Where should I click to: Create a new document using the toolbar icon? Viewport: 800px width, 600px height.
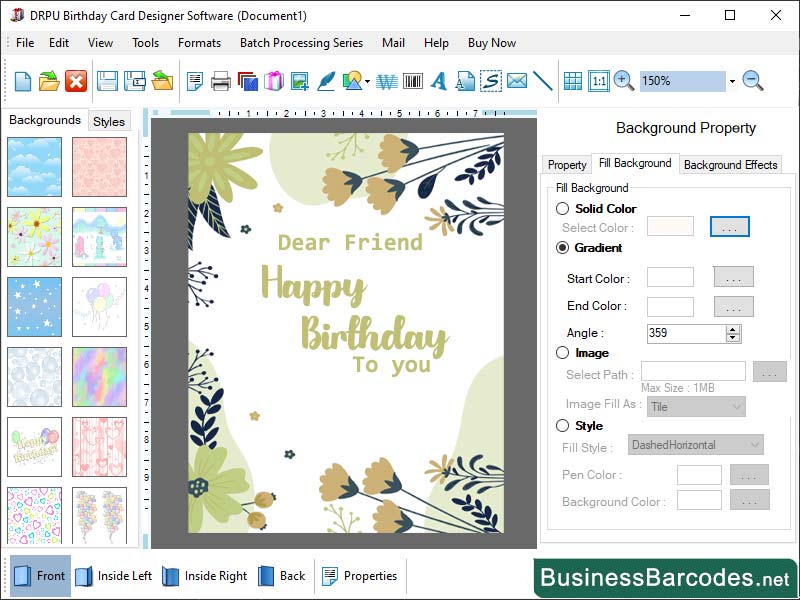pos(22,81)
